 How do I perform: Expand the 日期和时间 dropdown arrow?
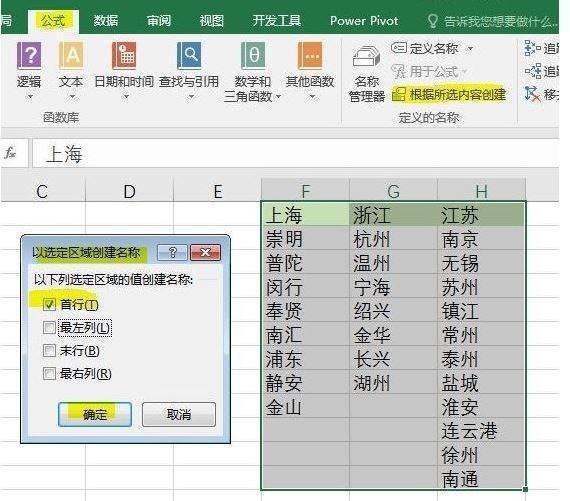click(126, 97)
